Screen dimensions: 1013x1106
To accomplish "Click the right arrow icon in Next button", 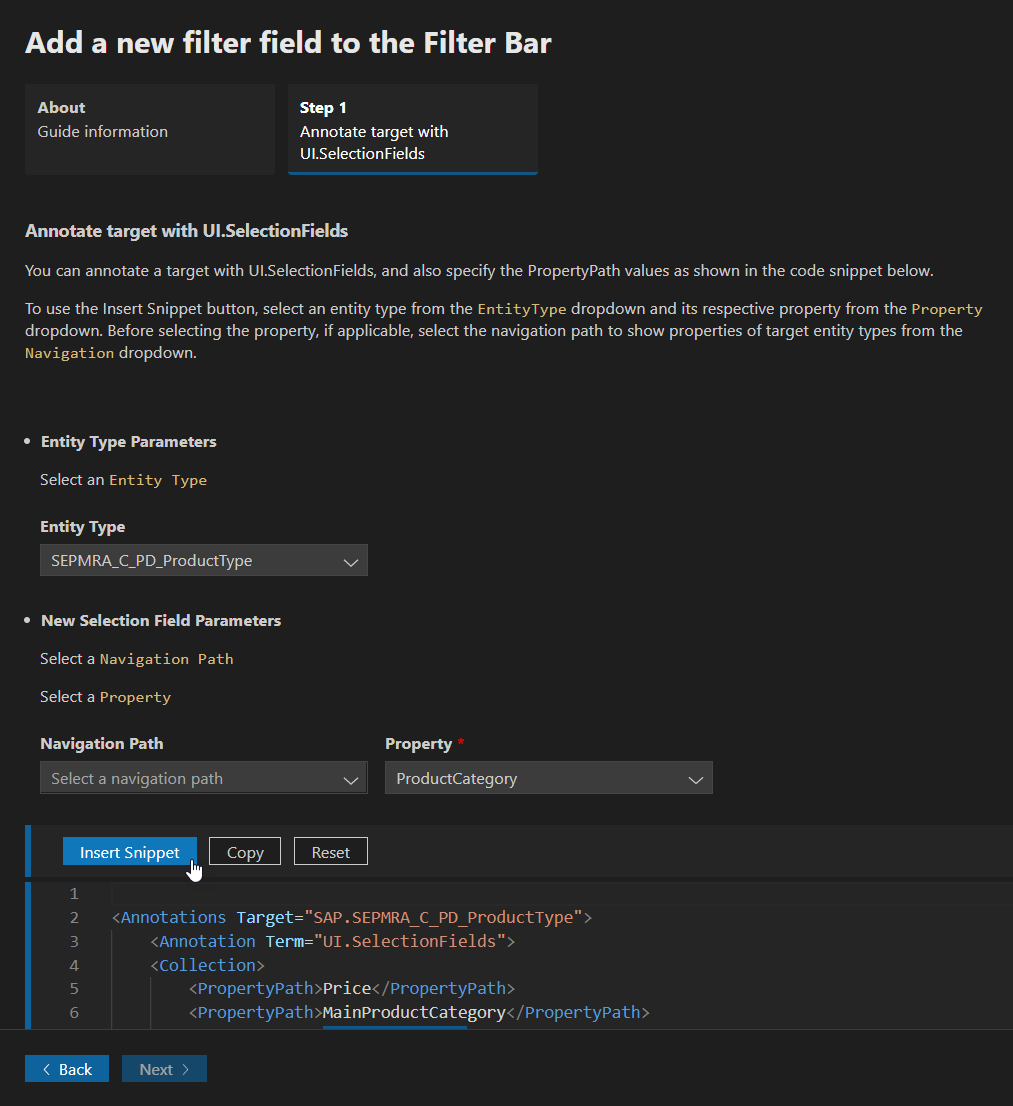I will [185, 1070].
